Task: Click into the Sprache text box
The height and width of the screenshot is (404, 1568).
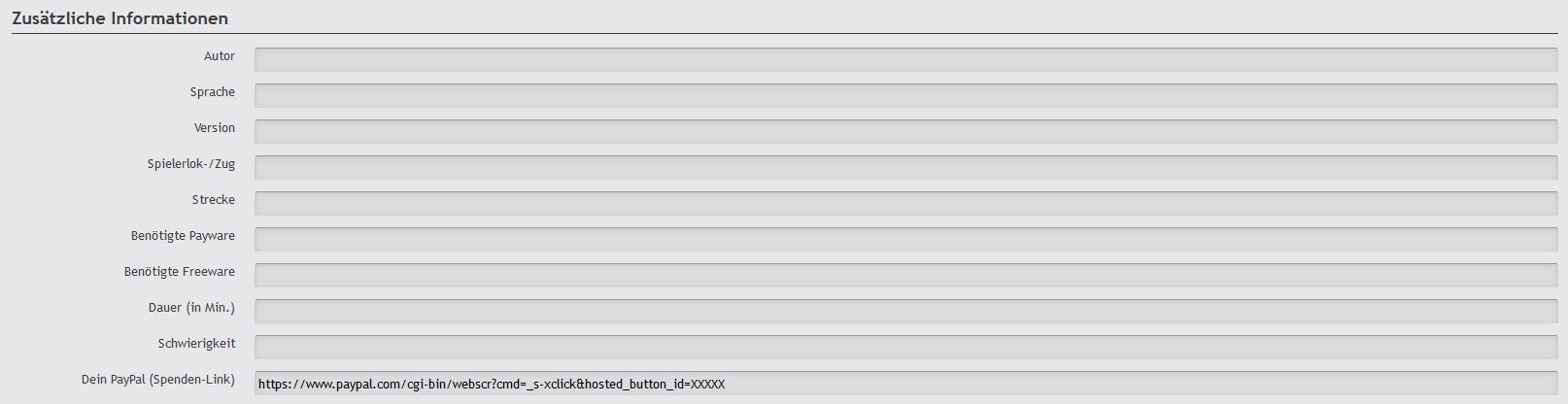Action: [905, 95]
